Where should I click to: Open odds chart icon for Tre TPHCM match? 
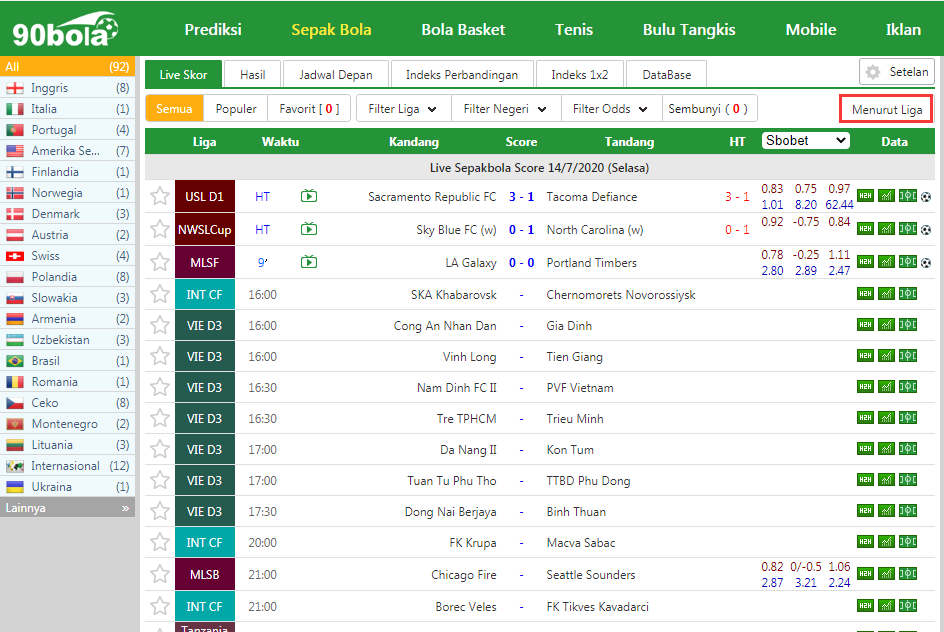point(886,418)
